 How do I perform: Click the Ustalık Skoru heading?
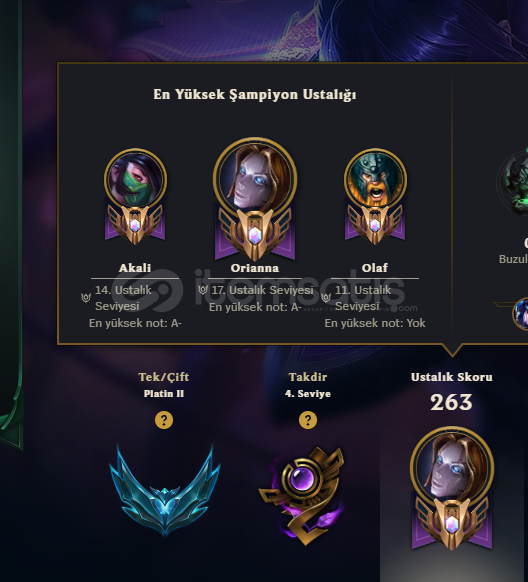click(x=452, y=377)
